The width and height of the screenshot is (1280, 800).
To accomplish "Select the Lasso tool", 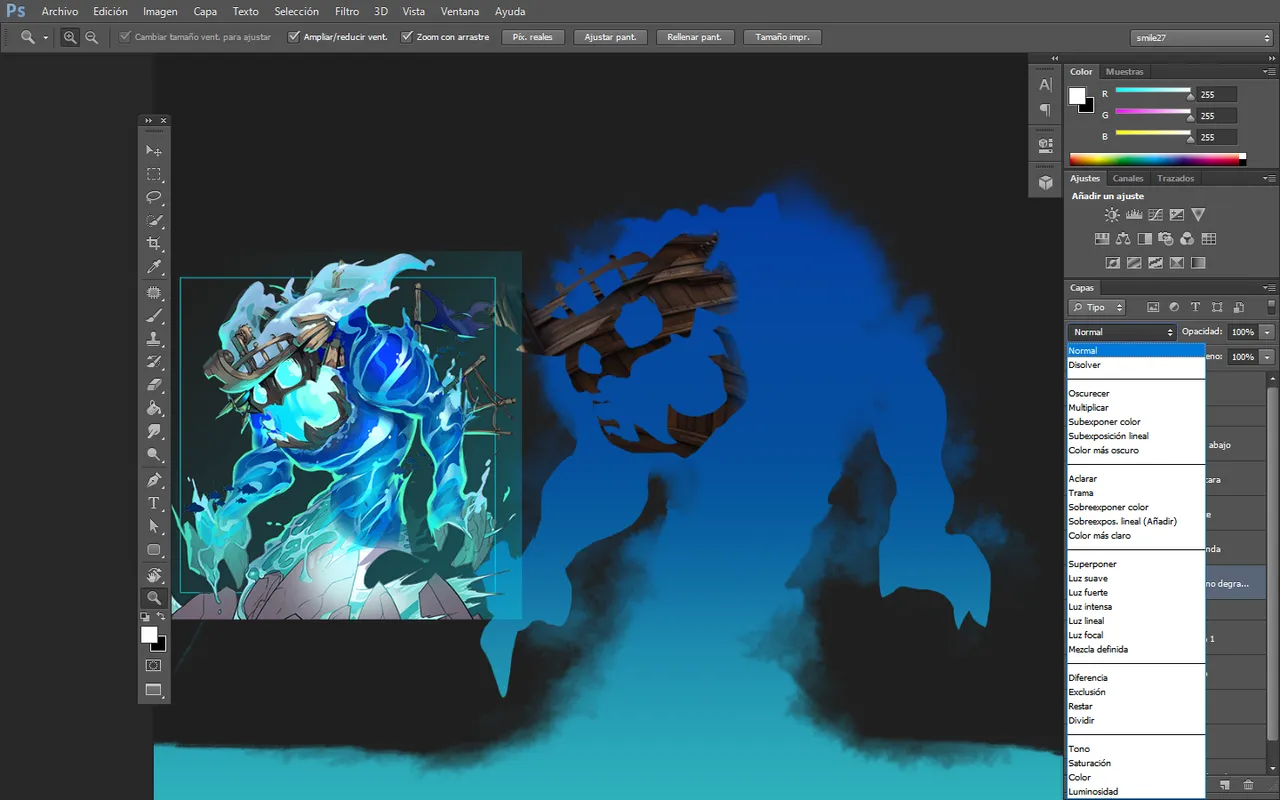I will [x=154, y=197].
